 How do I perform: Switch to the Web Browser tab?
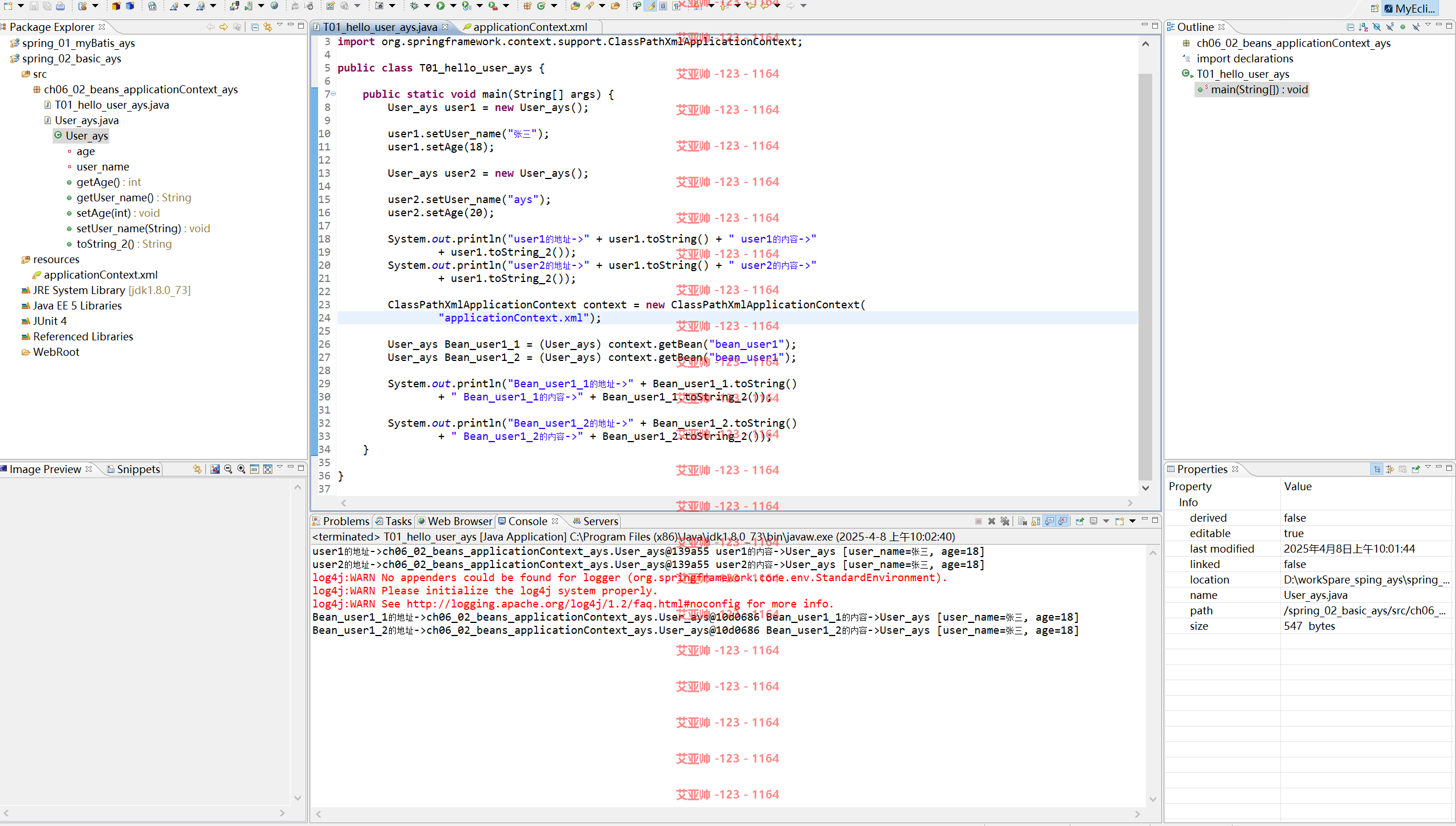coord(455,521)
